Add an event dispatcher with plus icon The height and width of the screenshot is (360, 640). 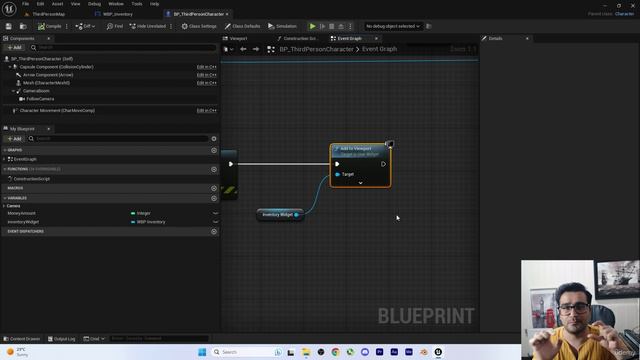(214, 231)
